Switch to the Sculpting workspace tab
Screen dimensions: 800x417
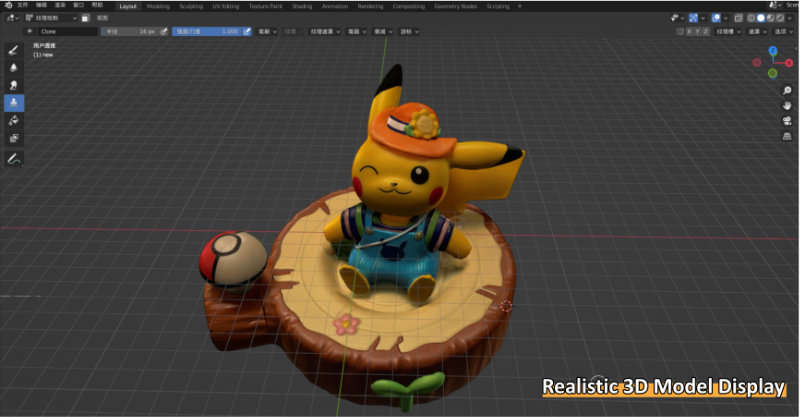[x=191, y=6]
